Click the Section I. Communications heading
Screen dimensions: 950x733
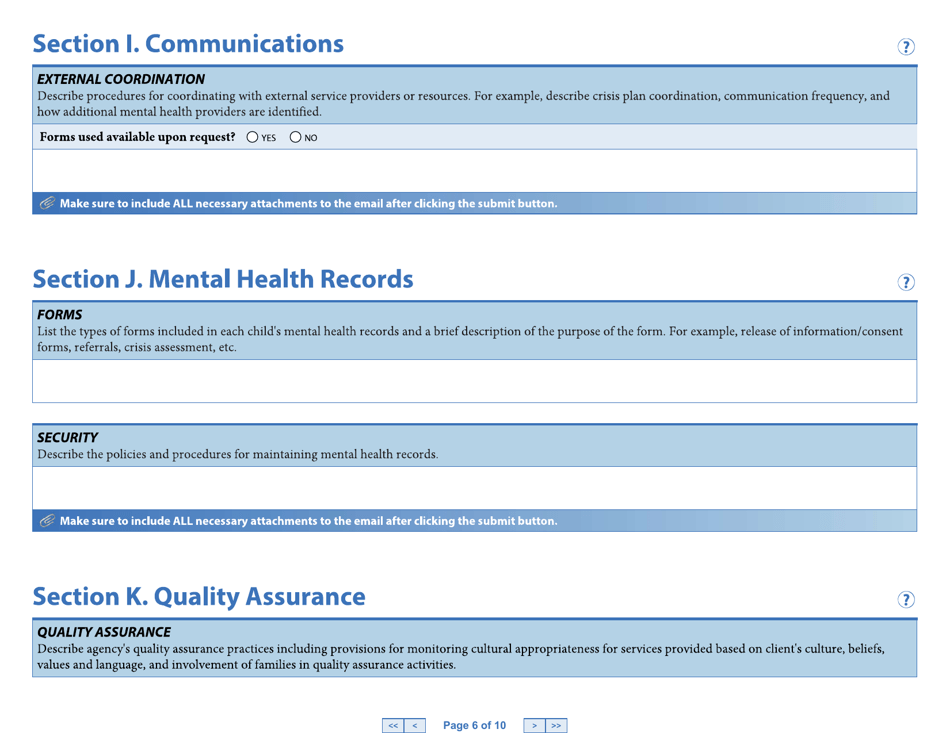(x=190, y=43)
